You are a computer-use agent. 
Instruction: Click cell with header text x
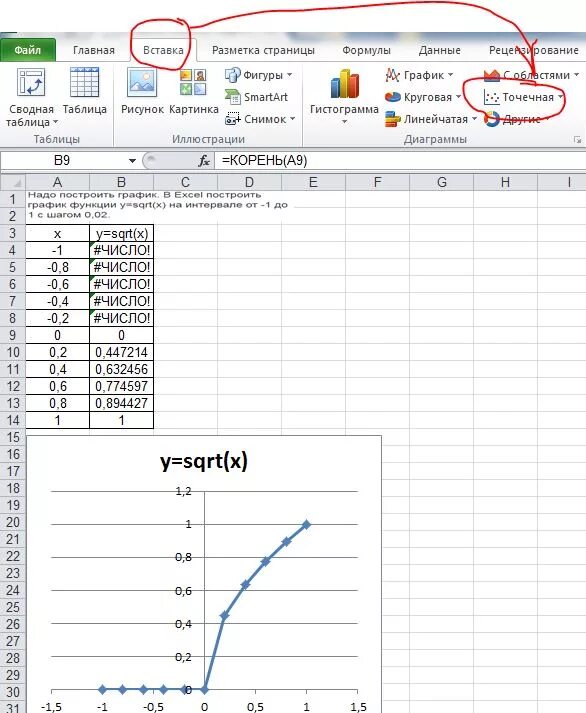click(57, 233)
